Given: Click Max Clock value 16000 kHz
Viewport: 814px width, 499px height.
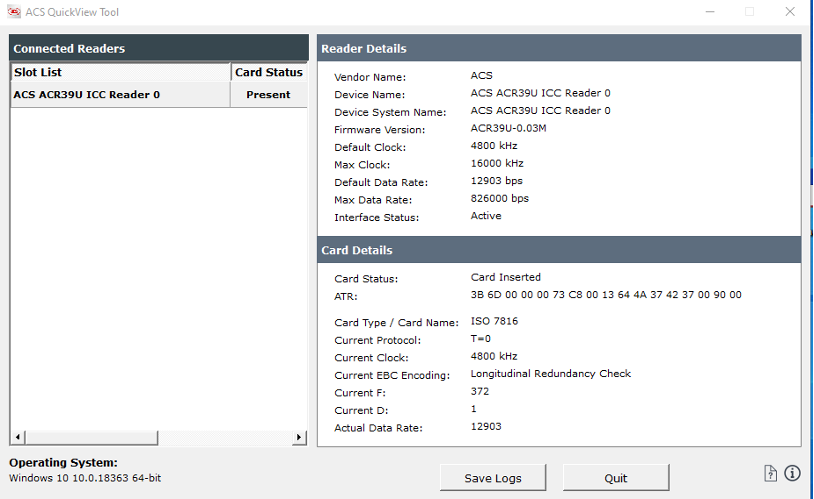Looking at the screenshot, I should [x=497, y=164].
